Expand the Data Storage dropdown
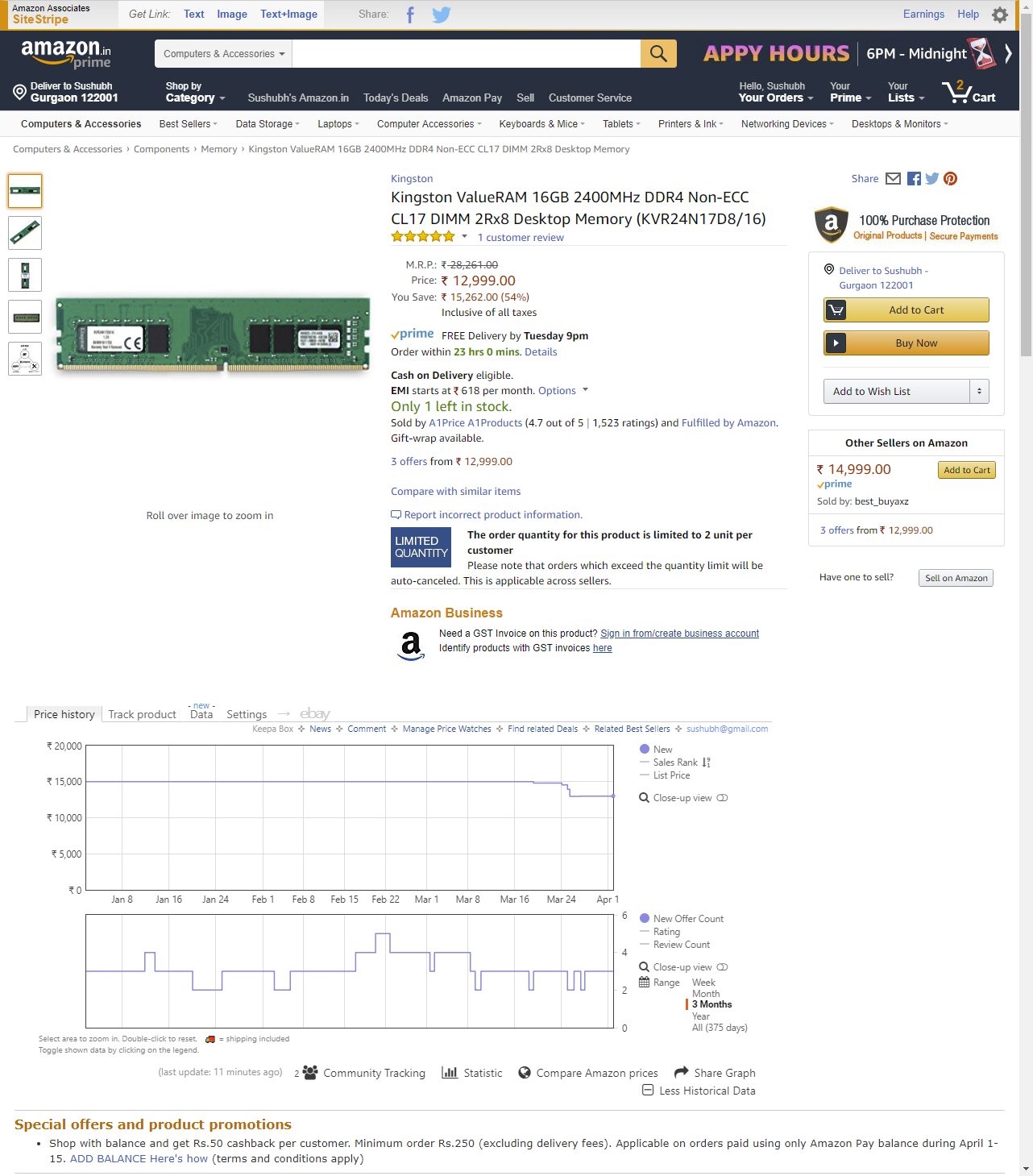1033x1176 pixels. [x=268, y=124]
